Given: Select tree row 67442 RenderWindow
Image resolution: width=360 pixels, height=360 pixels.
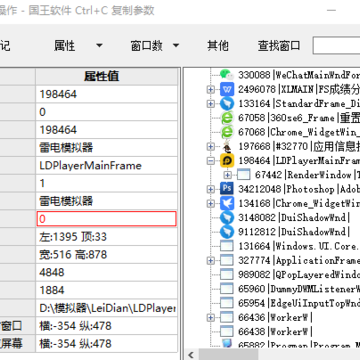Looking at the screenshot, I should 307,175.
